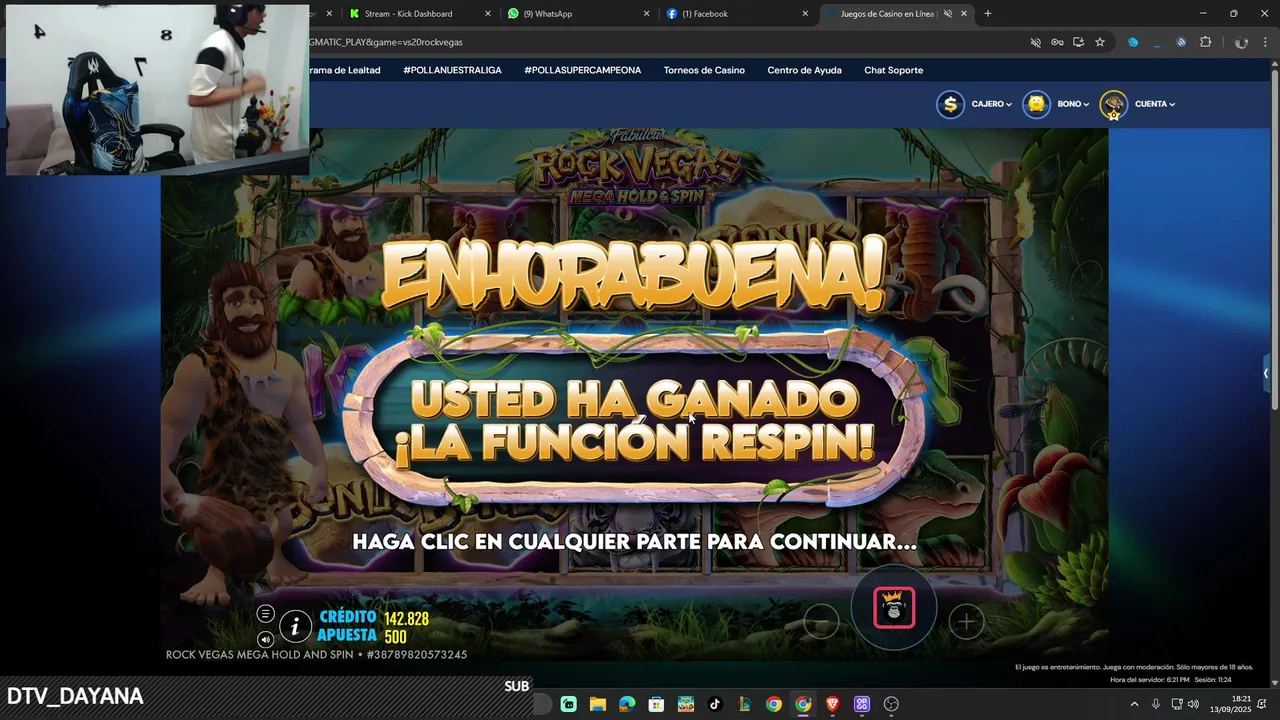Viewport: 1280px width, 720px height.
Task: Click the piggy bank bonus icon
Action: (x=1037, y=104)
